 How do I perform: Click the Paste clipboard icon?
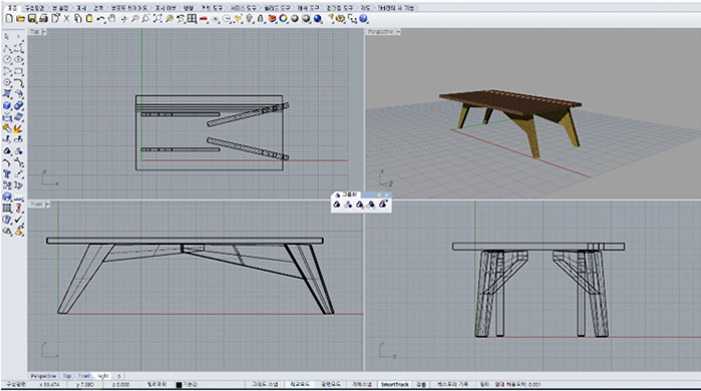click(89, 18)
